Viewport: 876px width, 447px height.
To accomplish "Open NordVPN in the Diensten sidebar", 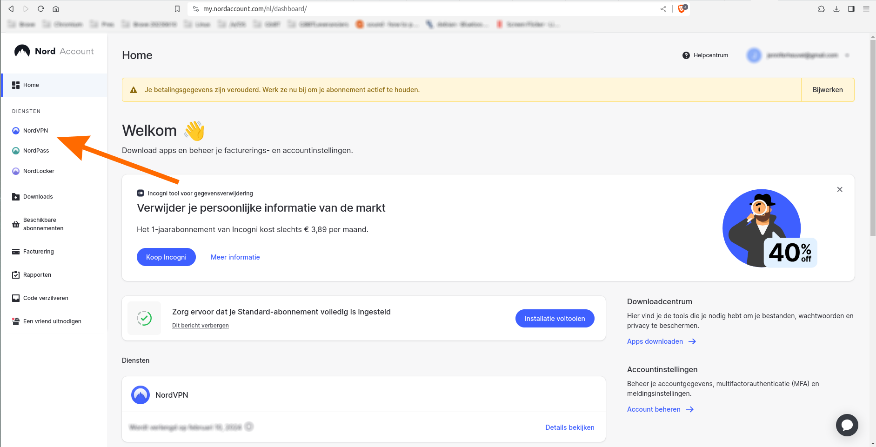I will [30, 131].
